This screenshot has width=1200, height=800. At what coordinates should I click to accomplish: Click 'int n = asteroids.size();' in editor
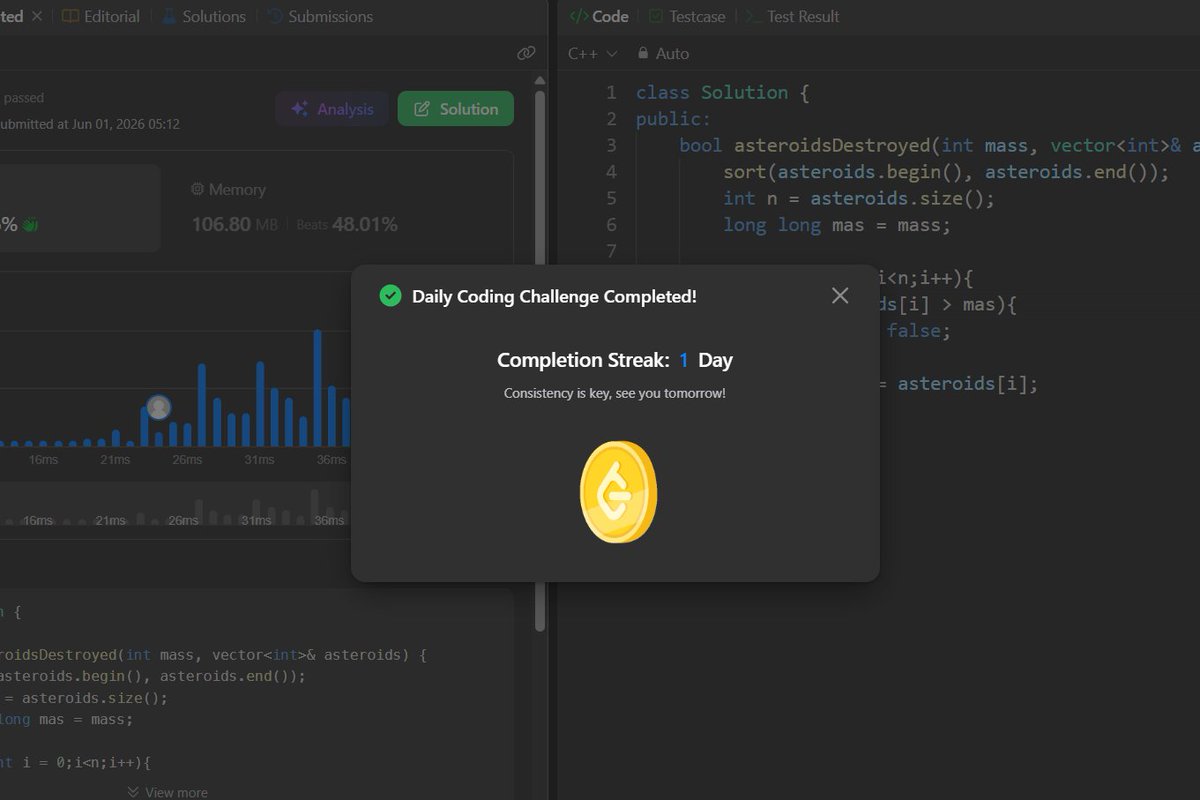pyautogui.click(x=859, y=198)
